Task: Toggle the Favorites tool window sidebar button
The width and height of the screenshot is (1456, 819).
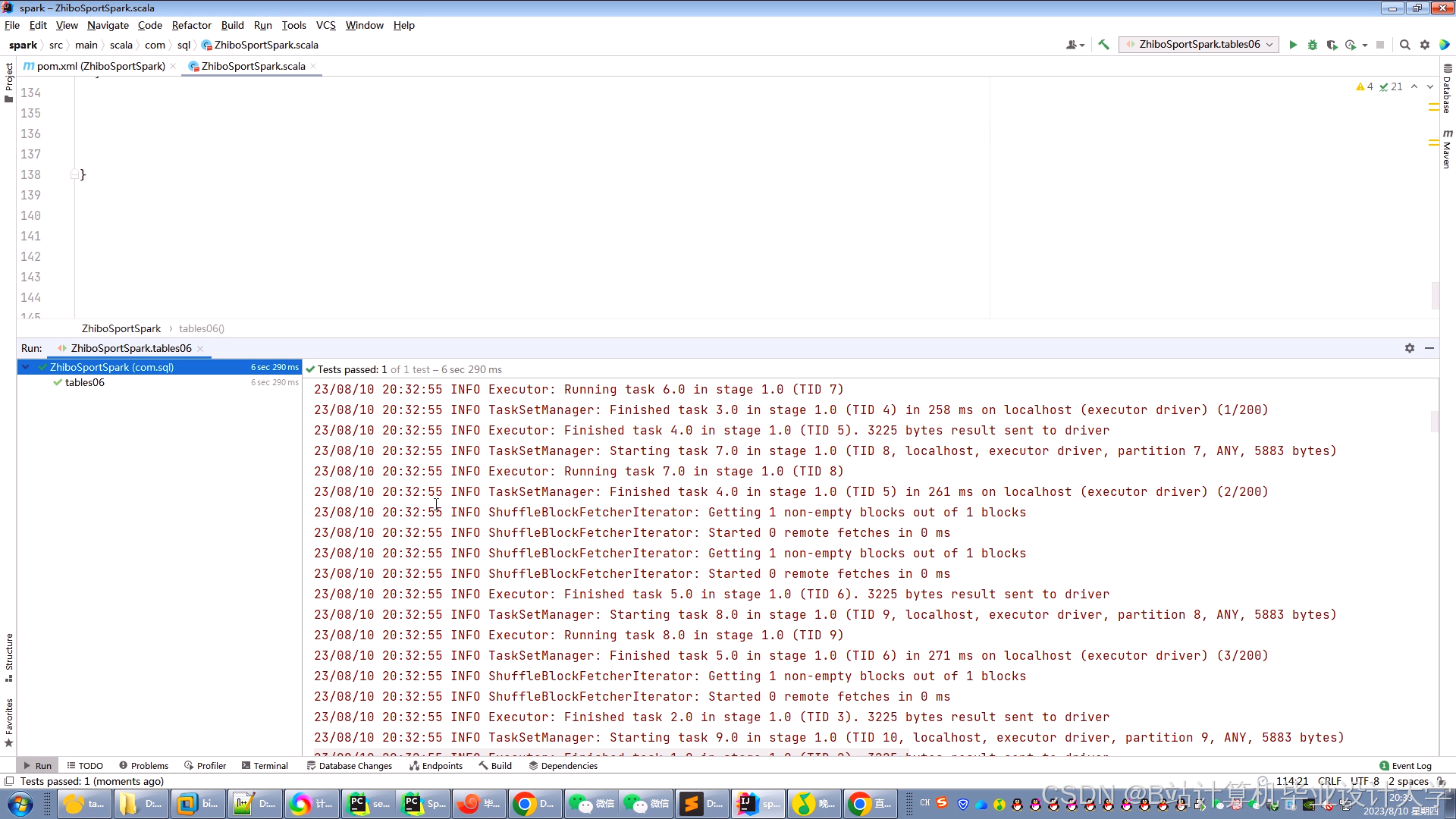Action: [x=8, y=722]
